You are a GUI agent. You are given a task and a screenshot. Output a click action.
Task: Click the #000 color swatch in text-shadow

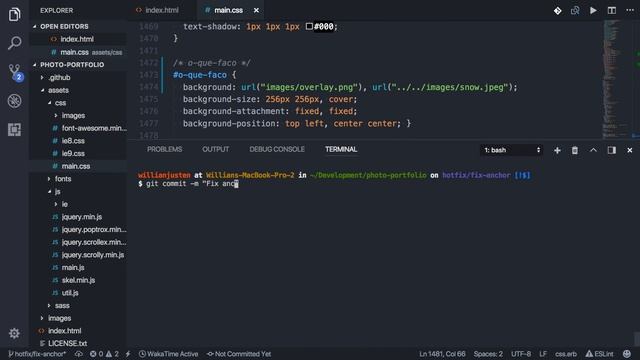click(x=309, y=27)
